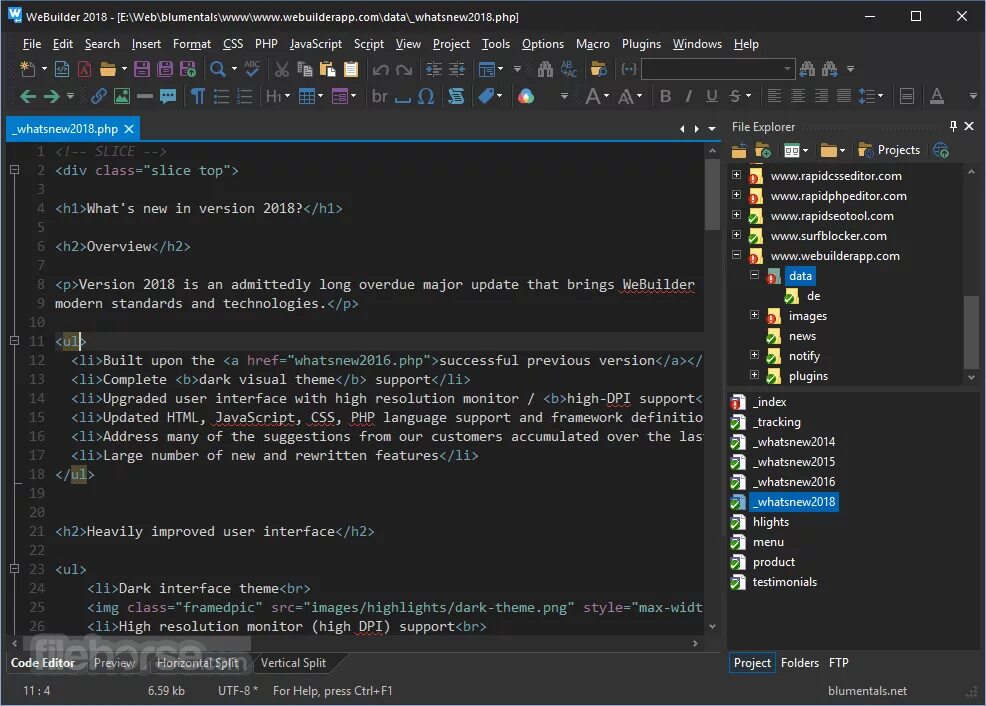Switch to the FTP panel tab

[x=838, y=663]
